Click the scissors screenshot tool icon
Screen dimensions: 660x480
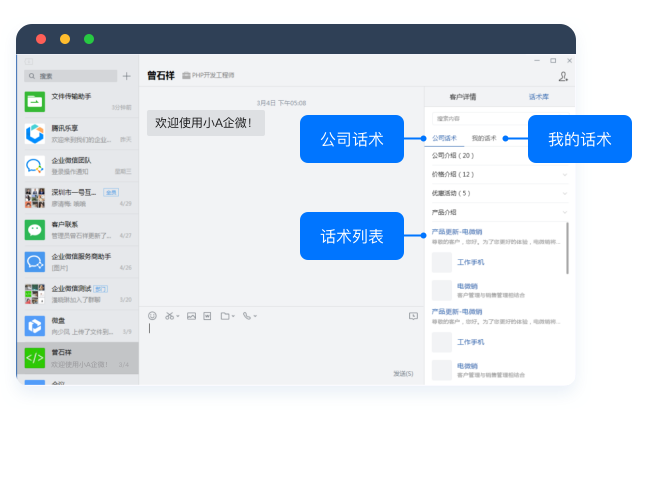tap(169, 316)
